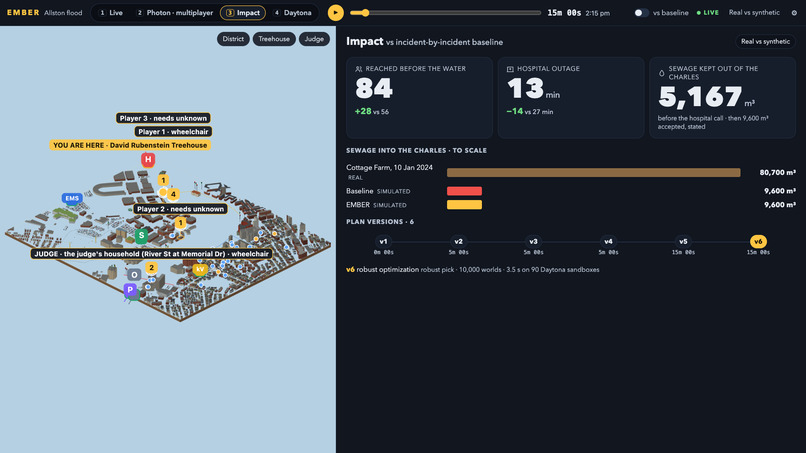Screen dimensions: 806x453
Task: Select the yellow kV substation marker
Action: tap(200, 269)
